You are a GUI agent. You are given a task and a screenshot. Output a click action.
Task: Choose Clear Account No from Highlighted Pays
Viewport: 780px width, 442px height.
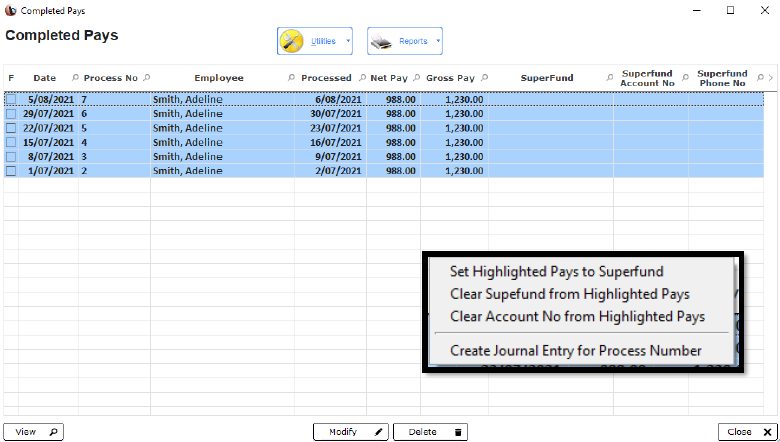(x=578, y=316)
